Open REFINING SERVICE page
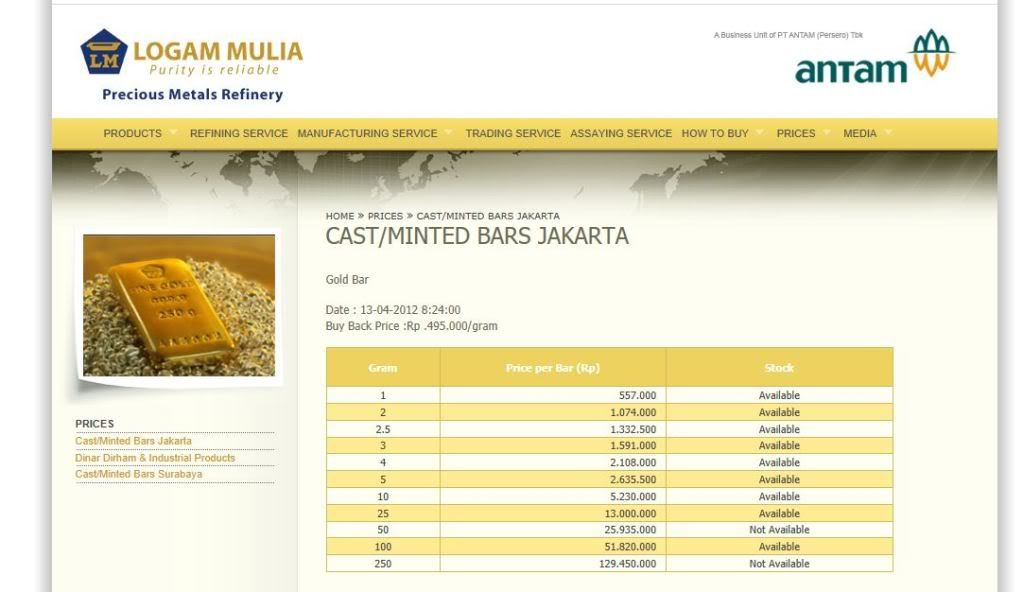Image resolution: width=1023 pixels, height=592 pixels. point(239,133)
